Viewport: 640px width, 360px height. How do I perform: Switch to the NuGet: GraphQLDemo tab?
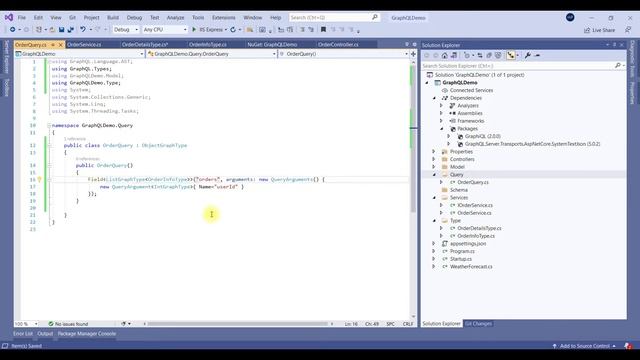point(272,44)
